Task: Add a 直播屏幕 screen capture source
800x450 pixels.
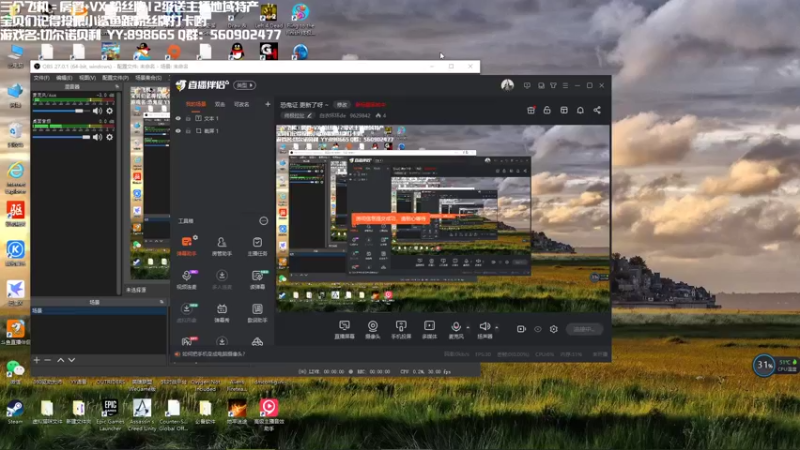Action: (x=344, y=329)
